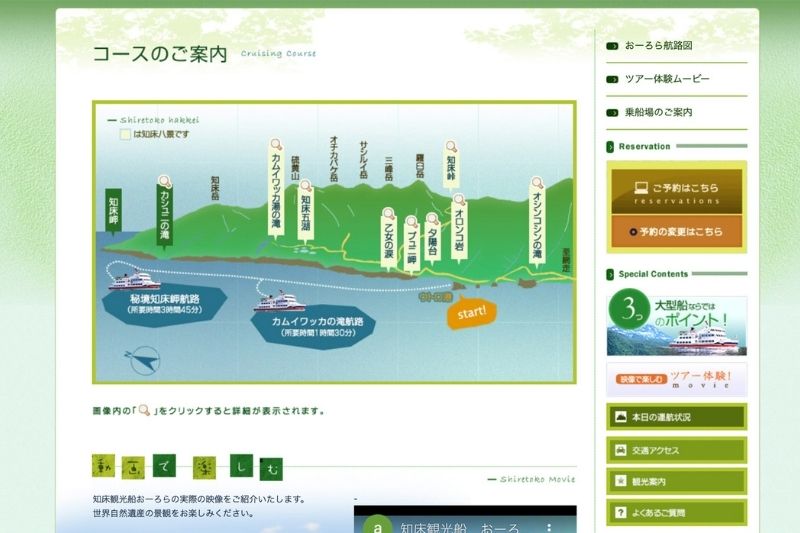This screenshot has width=800, height=533.
Task: Click the 硫黄山 mountain label
Action: [295, 168]
